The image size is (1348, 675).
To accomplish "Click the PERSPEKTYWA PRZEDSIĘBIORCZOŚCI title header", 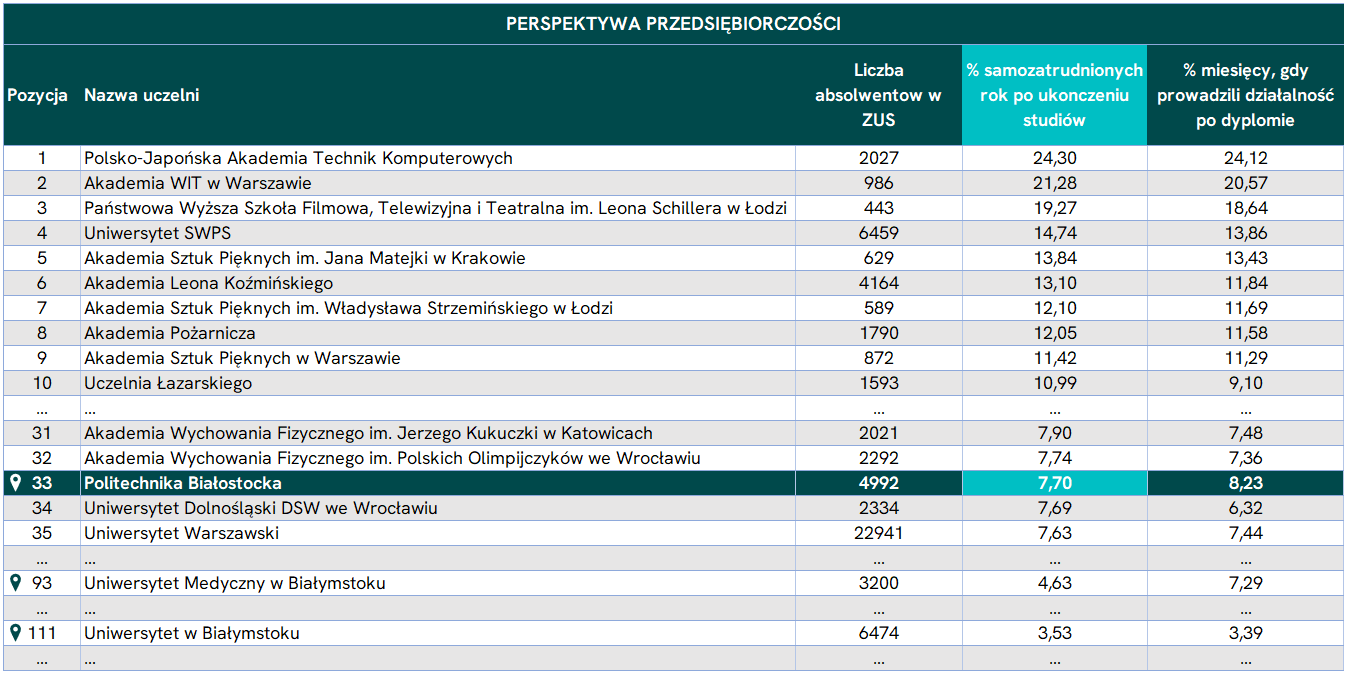I will pos(673,24).
